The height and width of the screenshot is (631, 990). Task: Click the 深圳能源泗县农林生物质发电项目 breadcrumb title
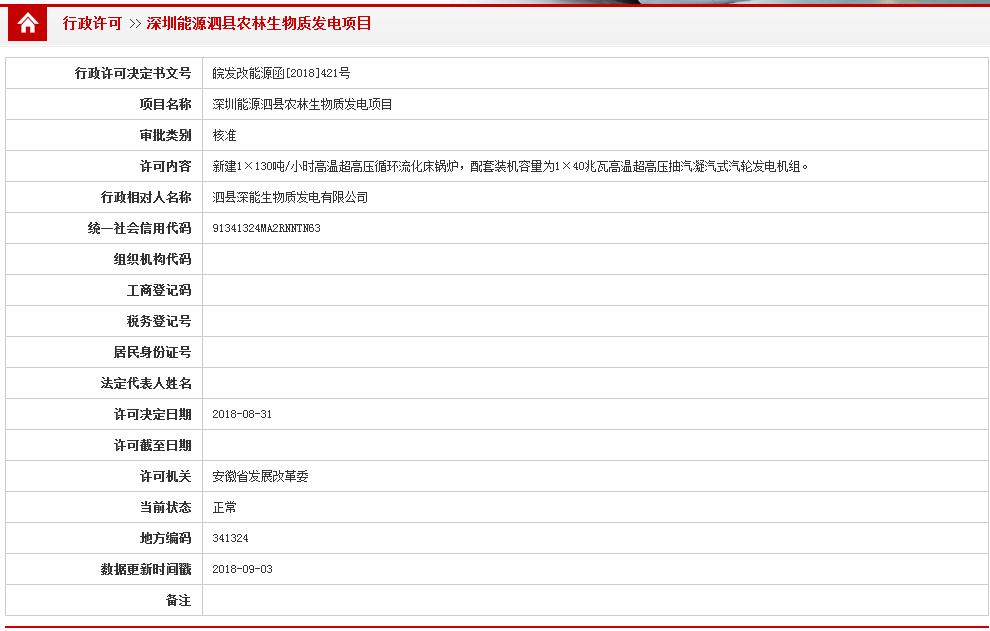click(259, 23)
